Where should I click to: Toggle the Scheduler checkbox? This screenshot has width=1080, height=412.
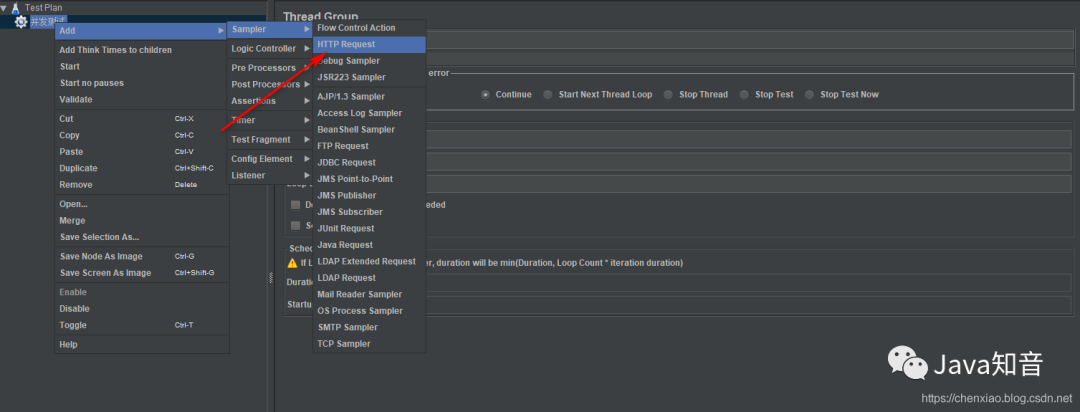tap(295, 225)
